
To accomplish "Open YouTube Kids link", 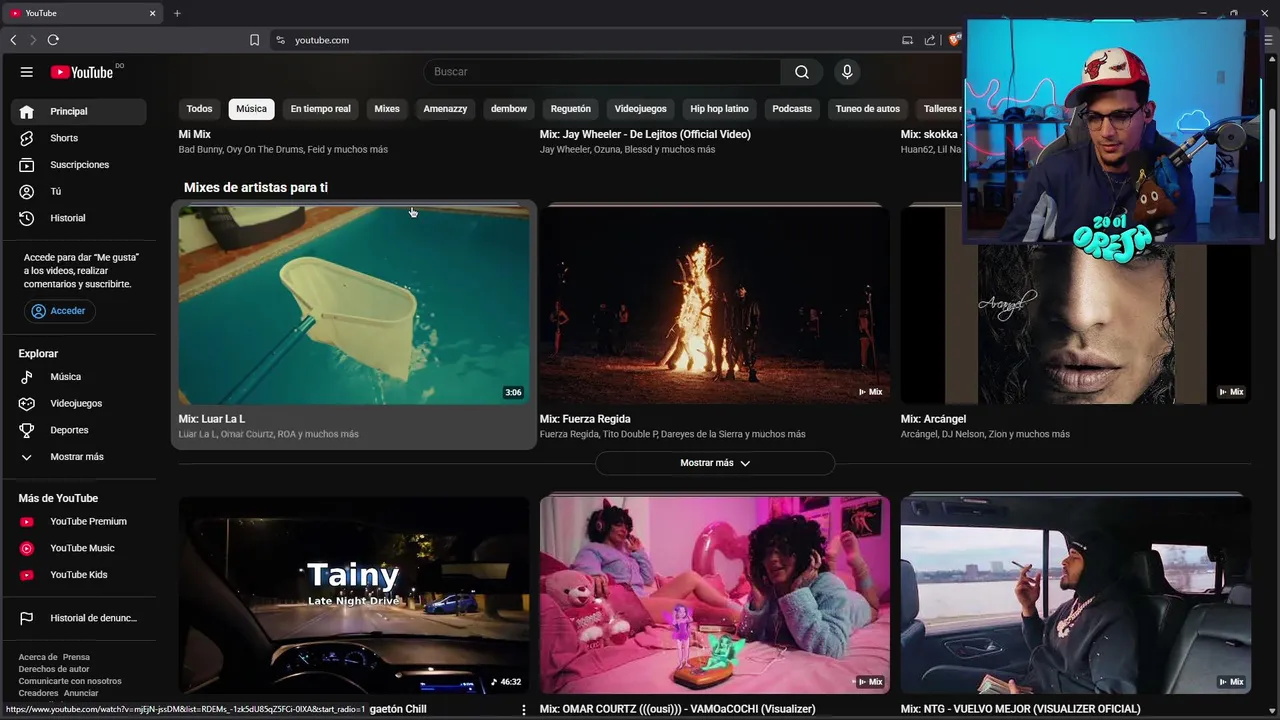I will pyautogui.click(x=78, y=575).
